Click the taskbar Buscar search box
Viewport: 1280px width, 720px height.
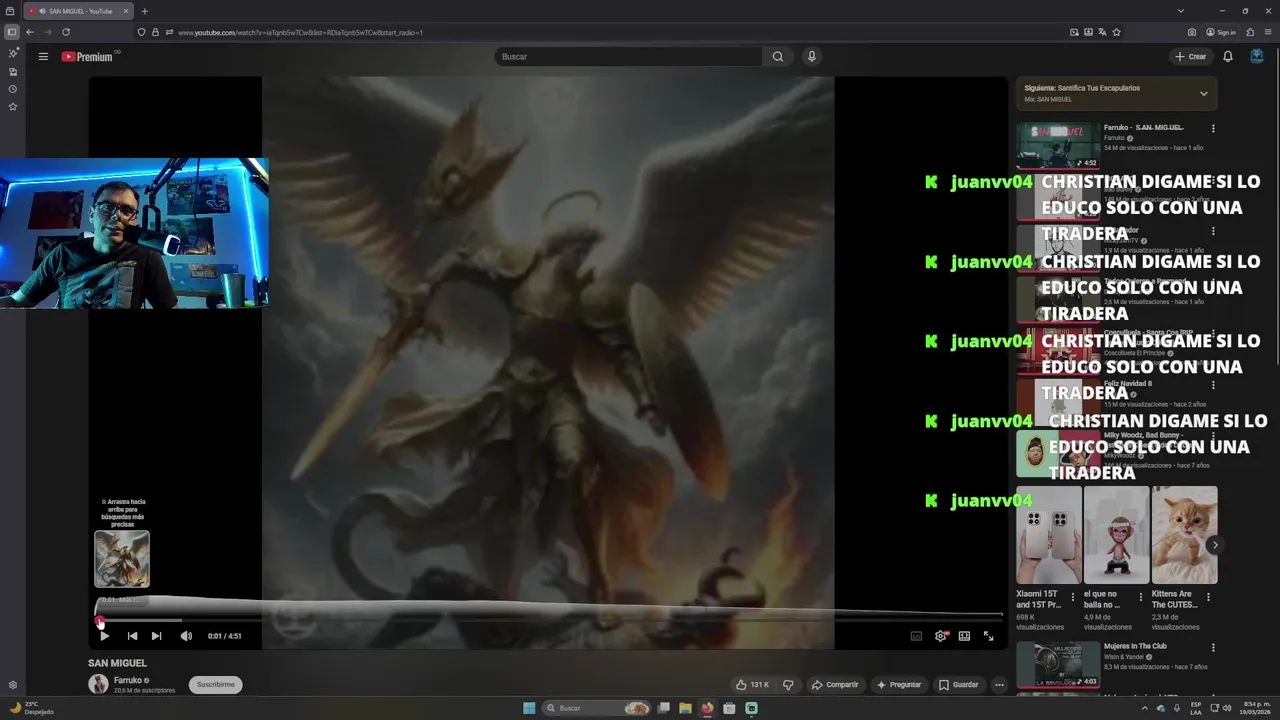tap(596, 708)
